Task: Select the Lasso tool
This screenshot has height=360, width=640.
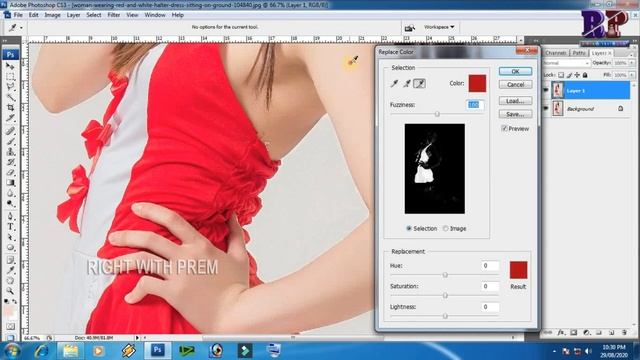Action: [11, 87]
